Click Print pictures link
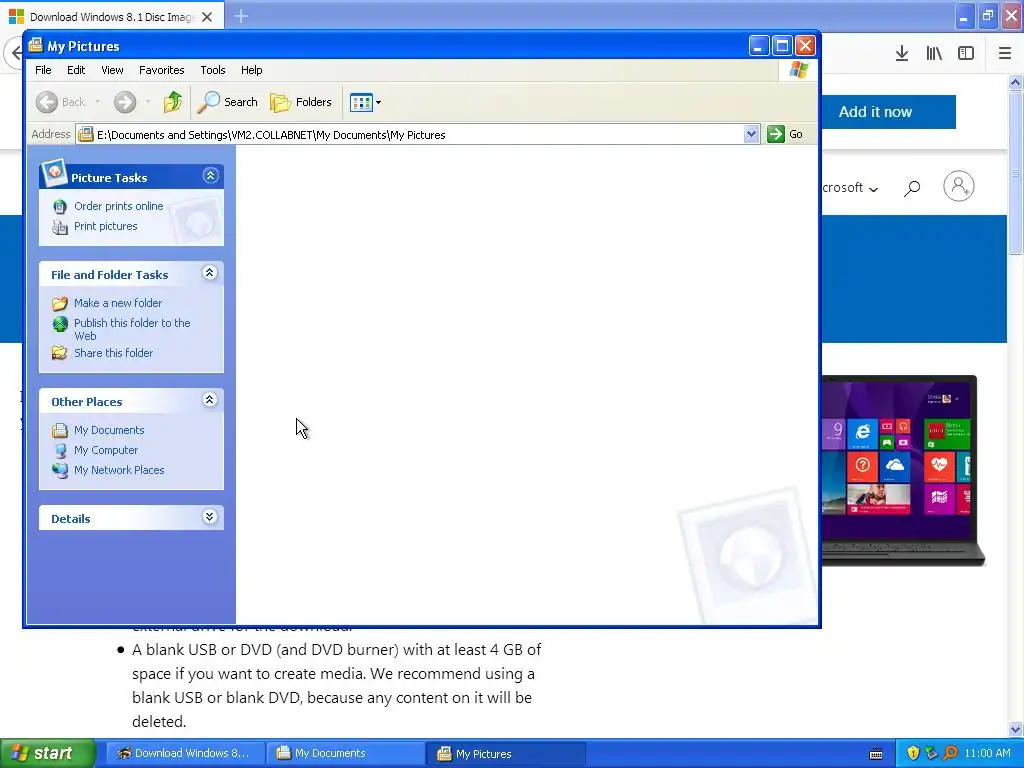The height and width of the screenshot is (768, 1024). pos(106,226)
